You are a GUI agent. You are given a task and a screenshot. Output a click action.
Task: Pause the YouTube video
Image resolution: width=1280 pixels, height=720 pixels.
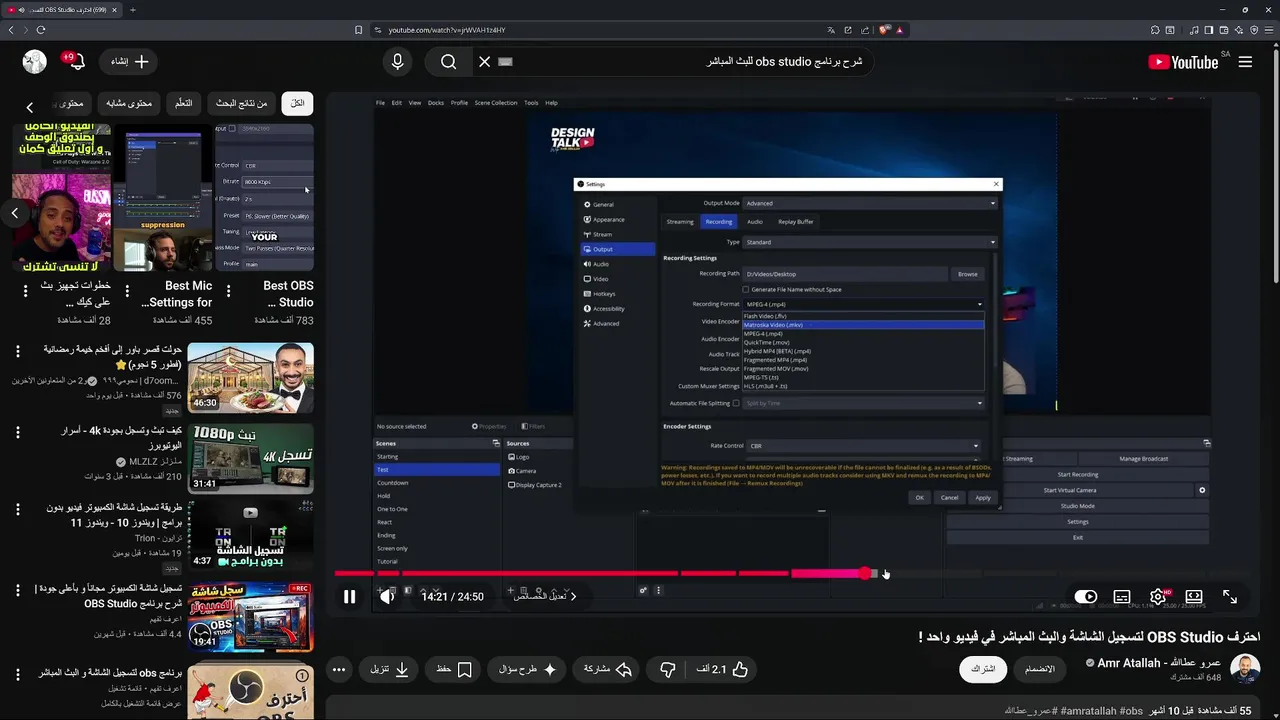tap(349, 597)
